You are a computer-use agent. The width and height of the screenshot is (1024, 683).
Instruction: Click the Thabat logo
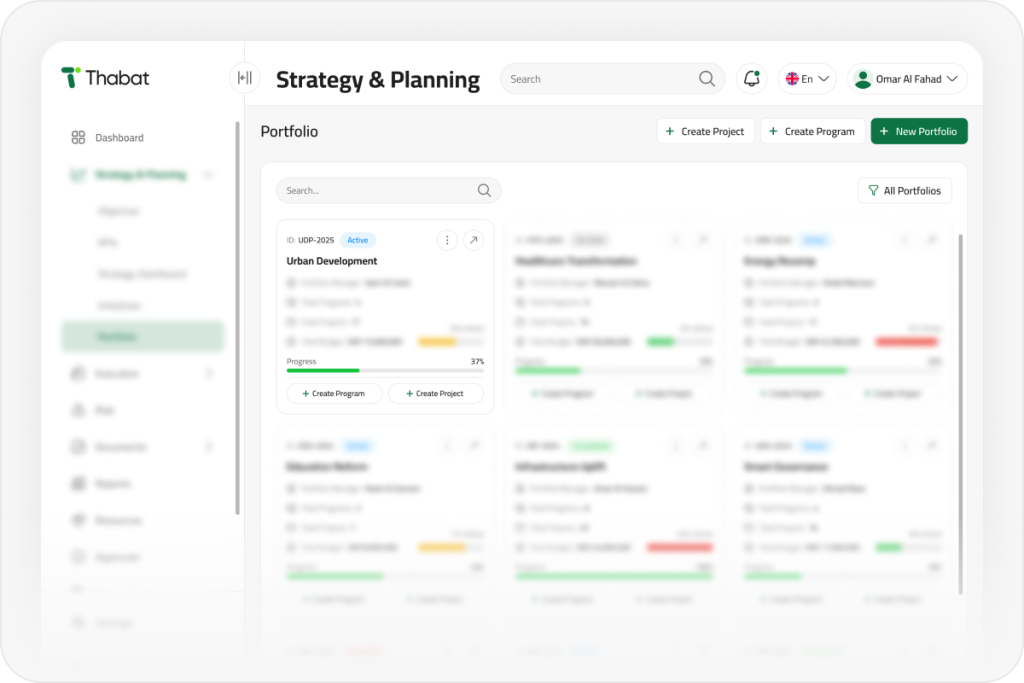[x=105, y=78]
